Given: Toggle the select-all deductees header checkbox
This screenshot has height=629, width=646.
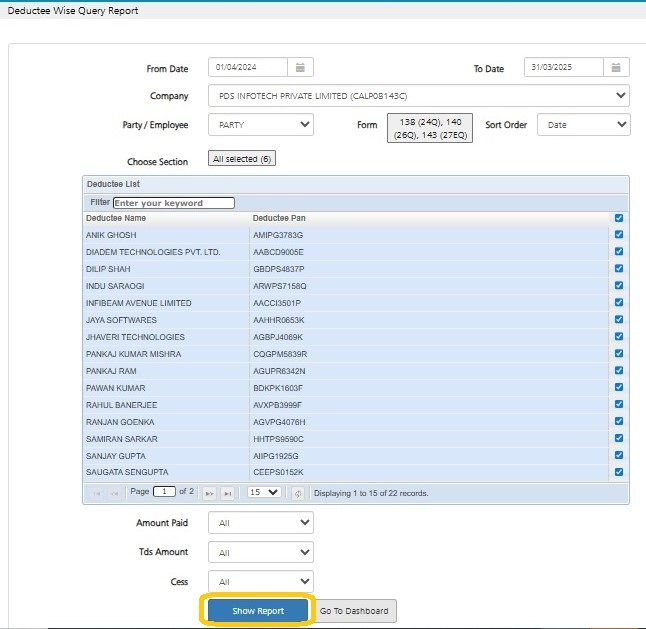Looking at the screenshot, I should pos(619,218).
